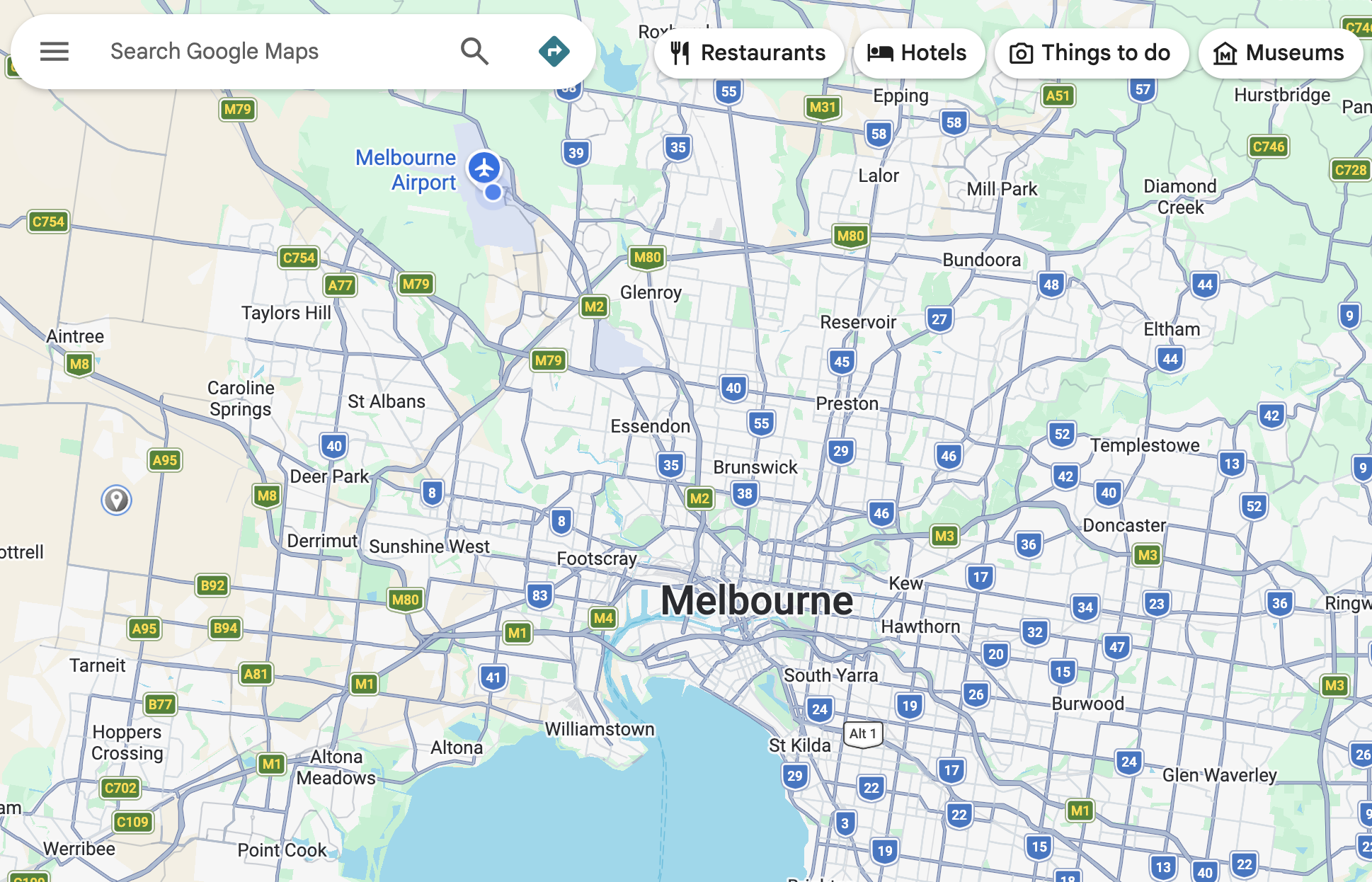This screenshot has height=882, width=1372.
Task: Select the C109 road shield
Action: tap(132, 822)
